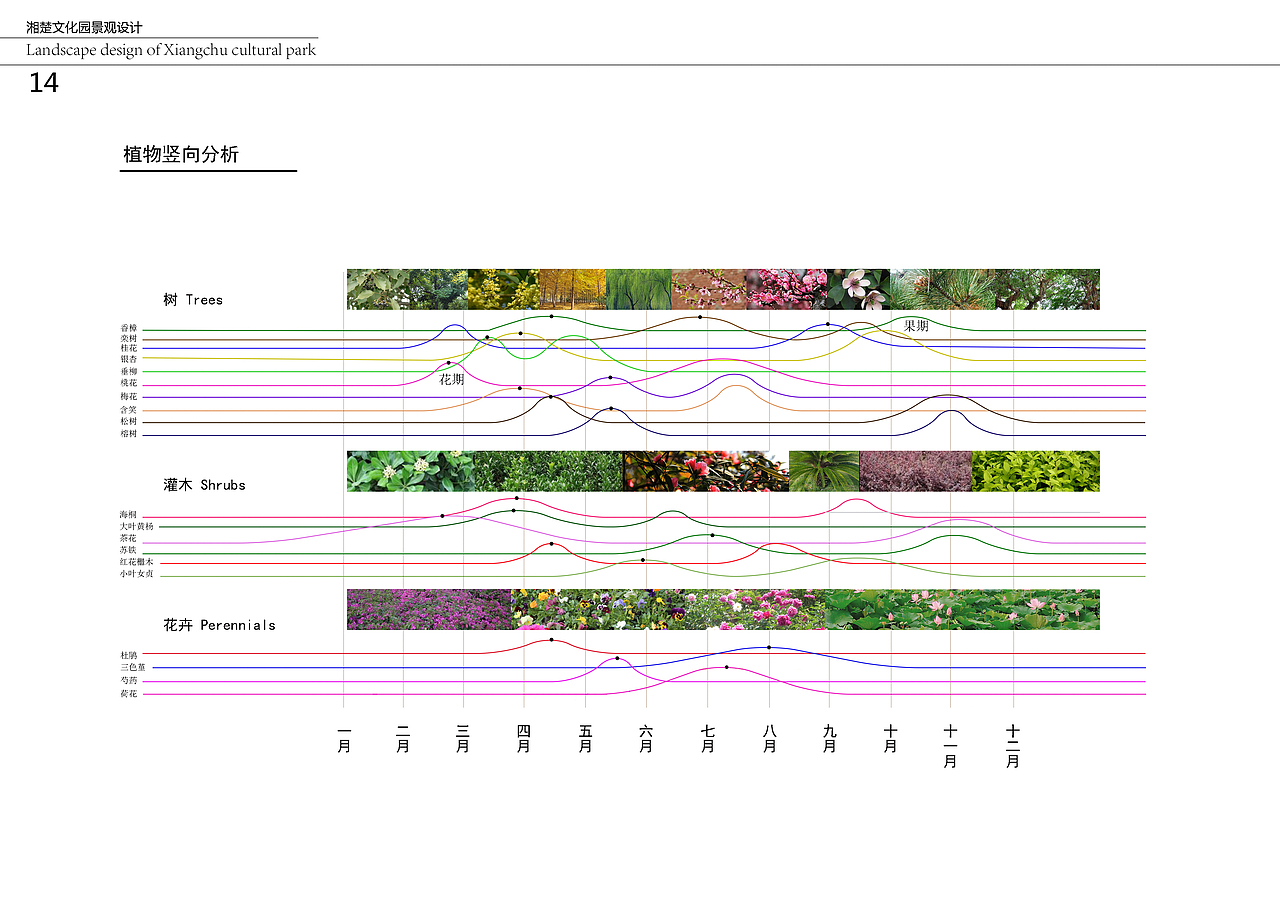Select the '树 Trees' section label
This screenshot has height=905, width=1280.
pyautogui.click(x=193, y=300)
